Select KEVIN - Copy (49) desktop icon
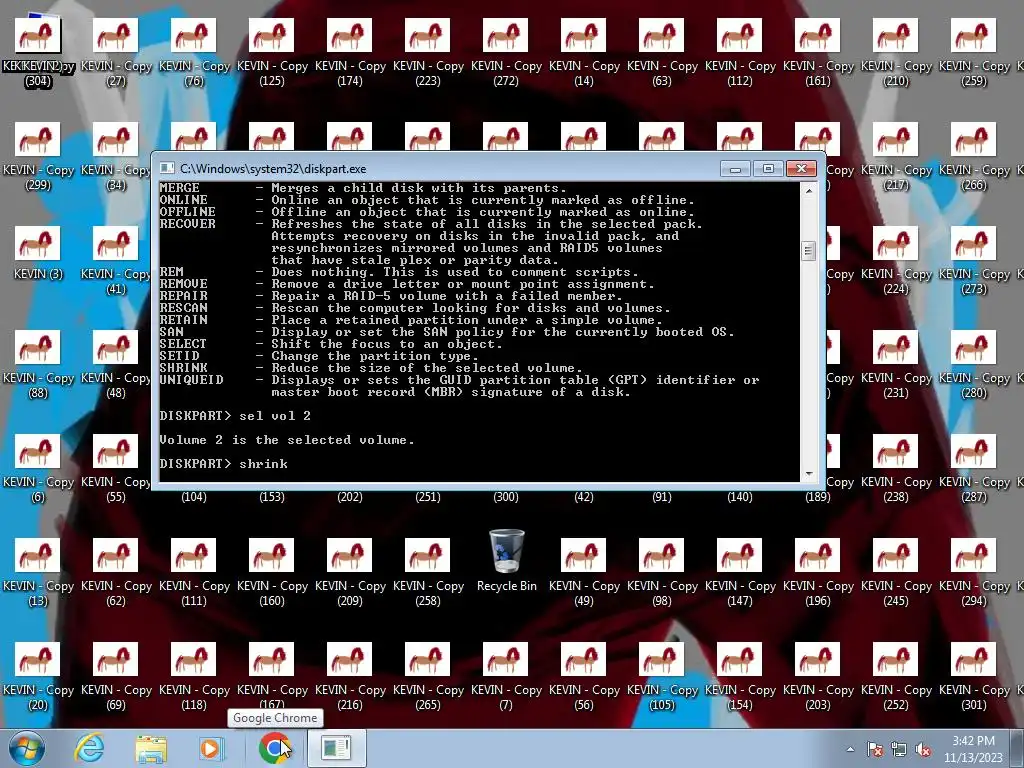This screenshot has height=768, width=1024. pyautogui.click(x=584, y=573)
